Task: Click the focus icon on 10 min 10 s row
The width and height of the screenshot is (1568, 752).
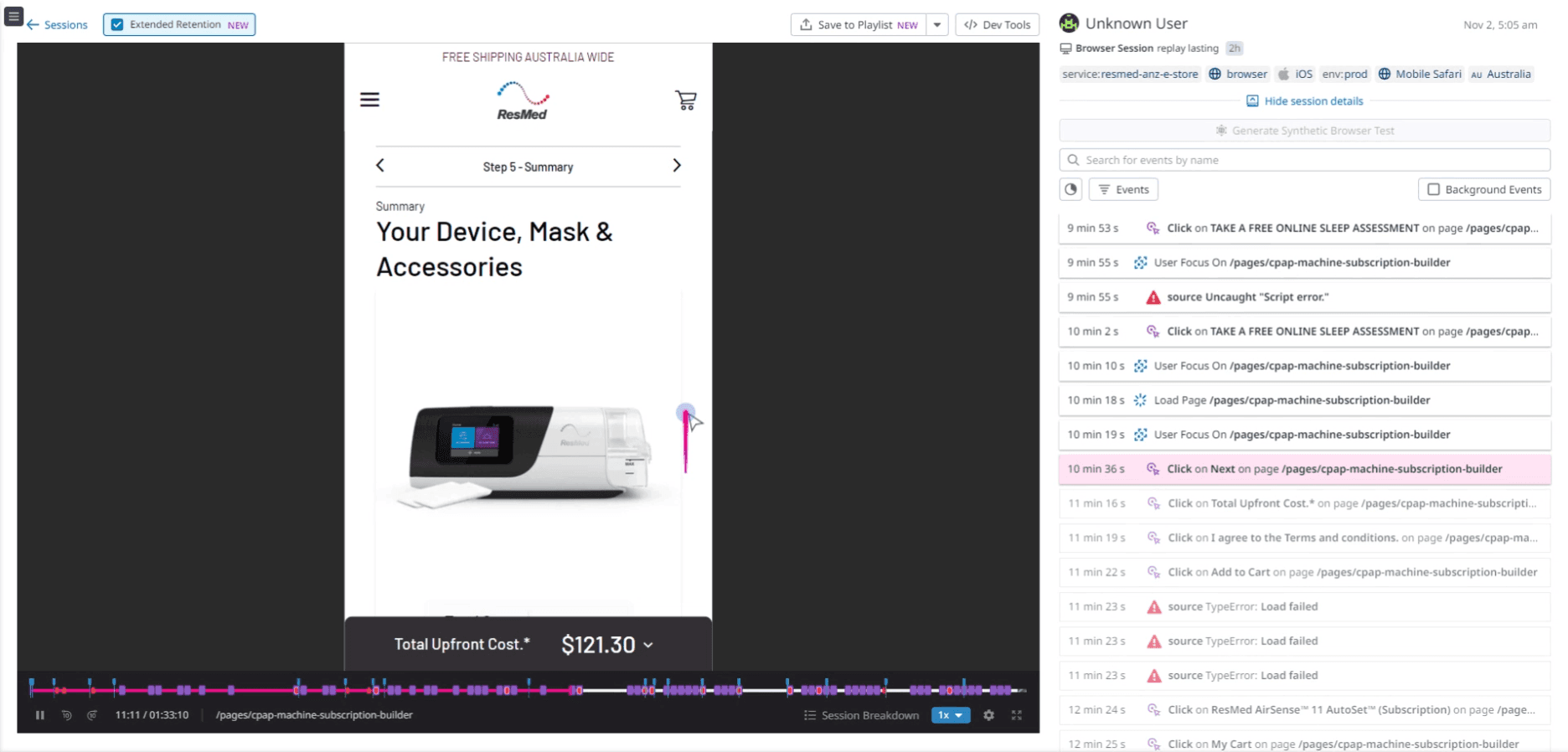Action: [x=1140, y=366]
